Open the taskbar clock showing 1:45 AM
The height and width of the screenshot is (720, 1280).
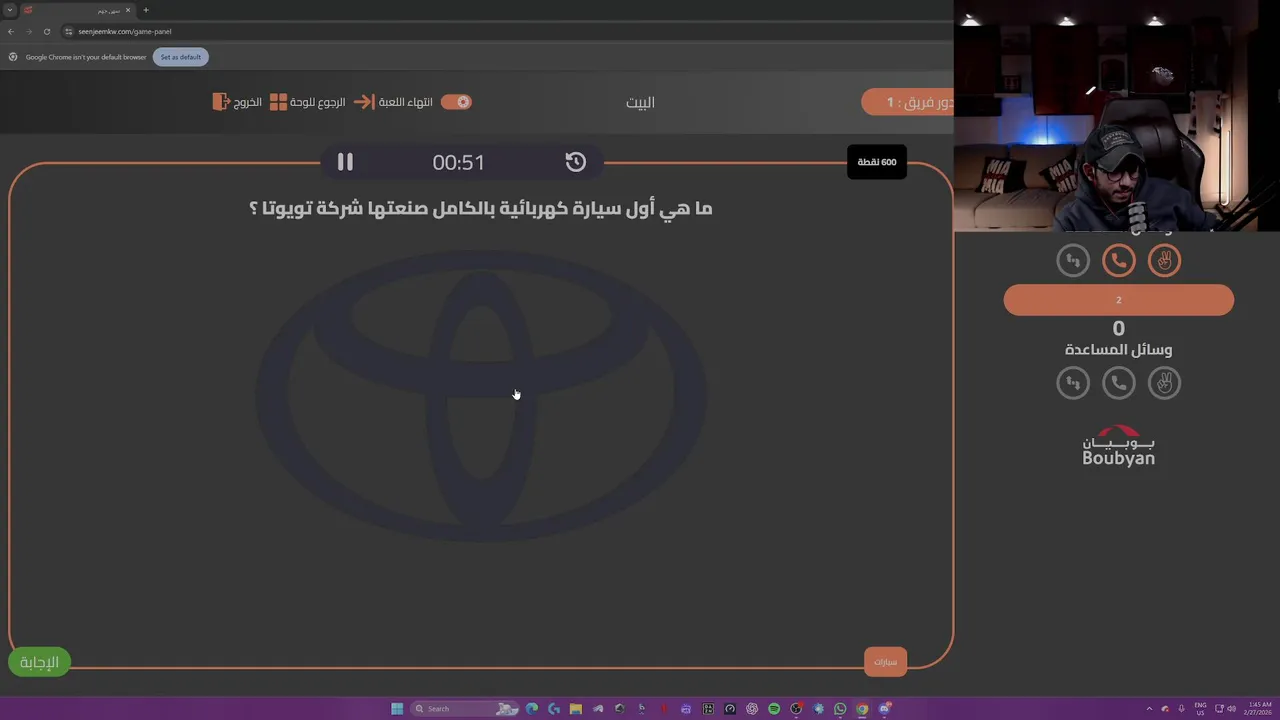[x=1258, y=709]
